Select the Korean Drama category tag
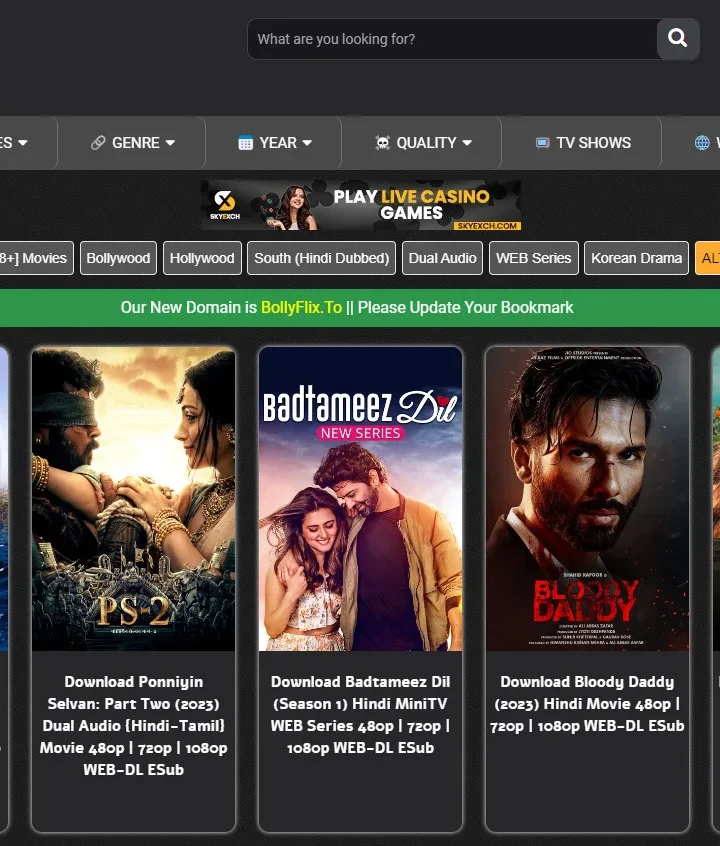Image resolution: width=720 pixels, height=846 pixels. (x=636, y=258)
